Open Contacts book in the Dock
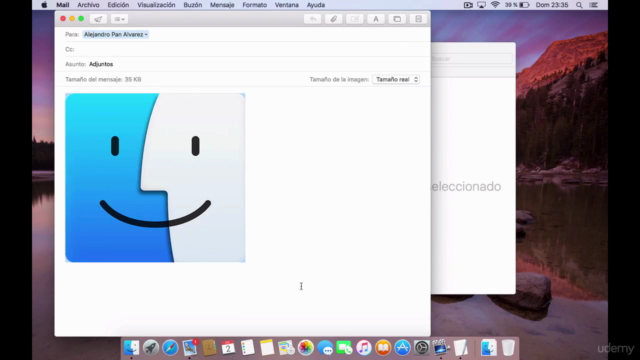 (x=209, y=348)
